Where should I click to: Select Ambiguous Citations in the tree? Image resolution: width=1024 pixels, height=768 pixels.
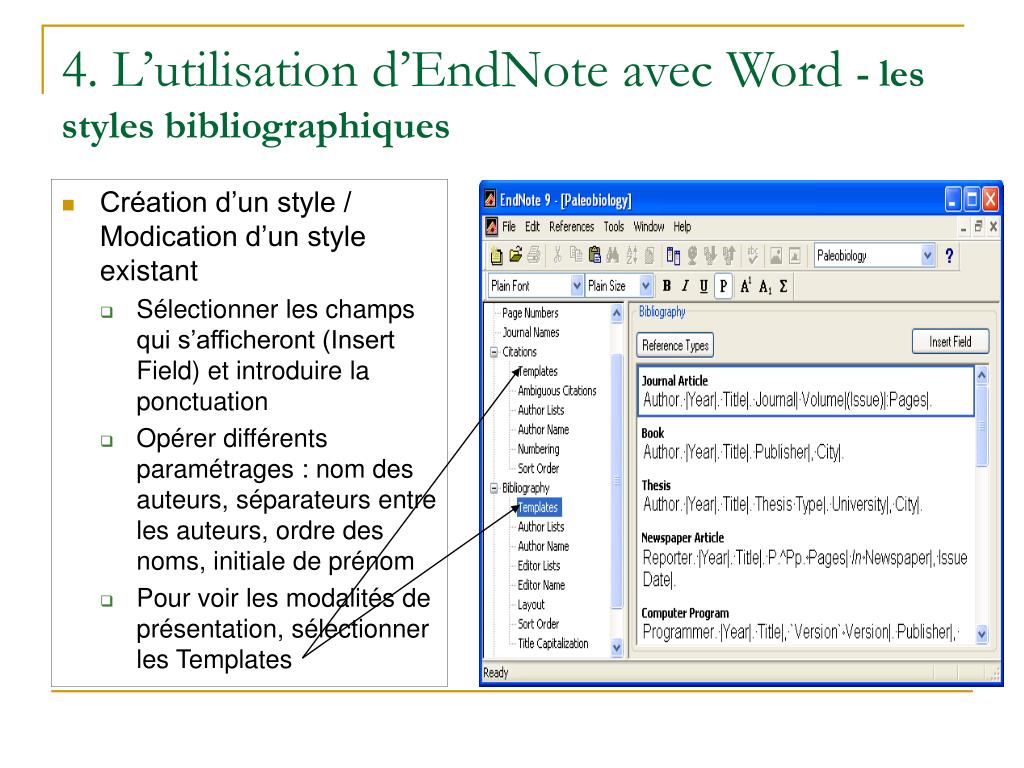pos(557,391)
